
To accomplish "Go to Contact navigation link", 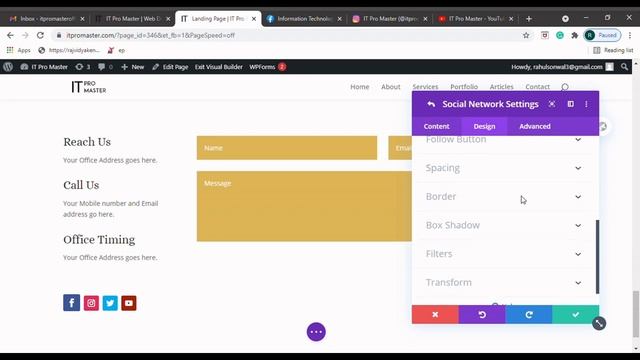I will (537, 87).
